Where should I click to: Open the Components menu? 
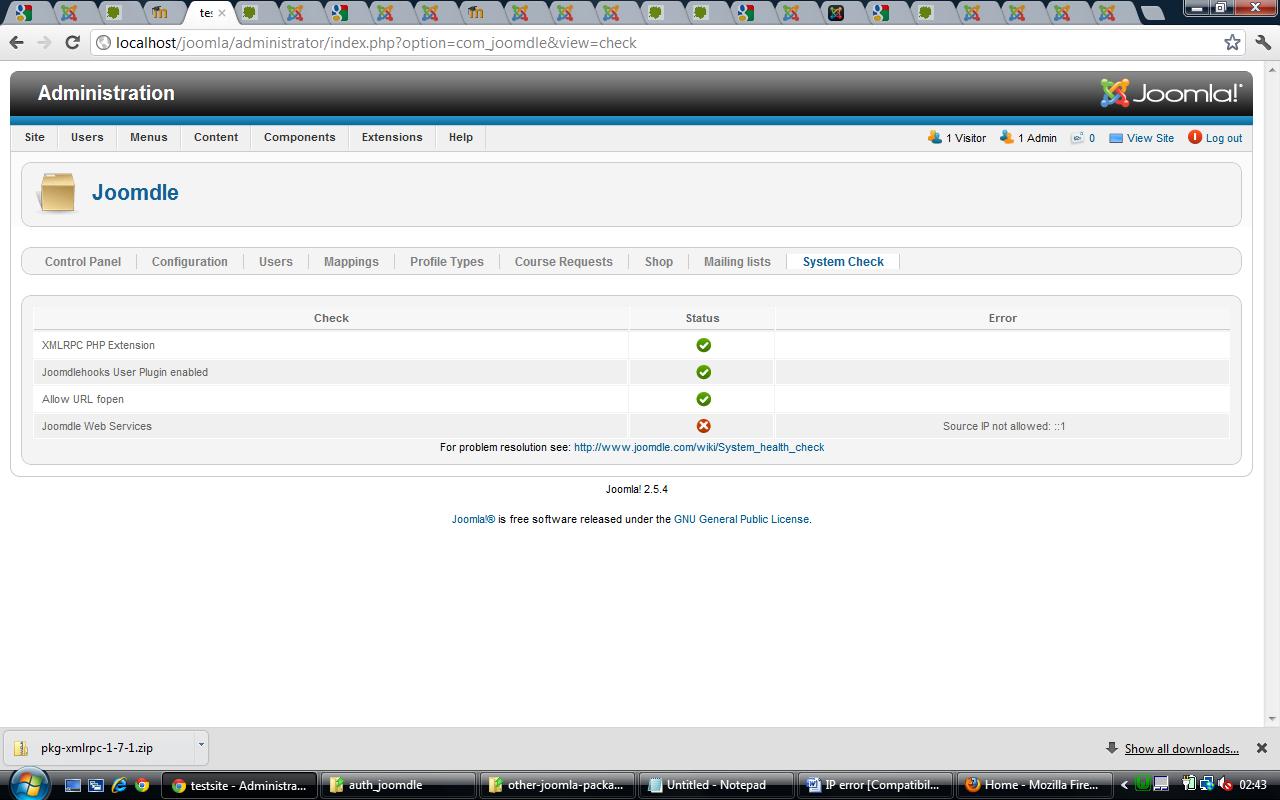tap(300, 137)
